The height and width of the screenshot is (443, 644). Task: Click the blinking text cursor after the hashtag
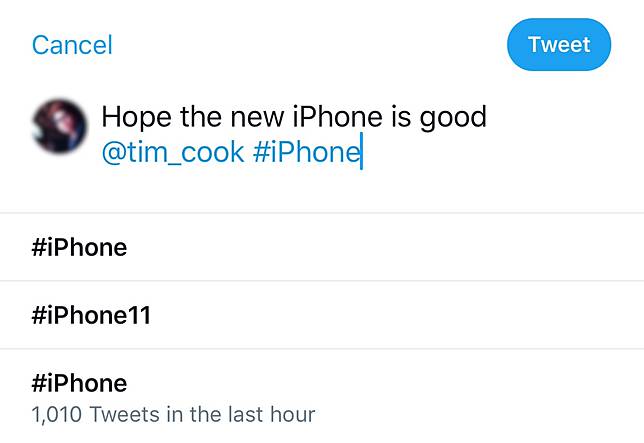[361, 152]
